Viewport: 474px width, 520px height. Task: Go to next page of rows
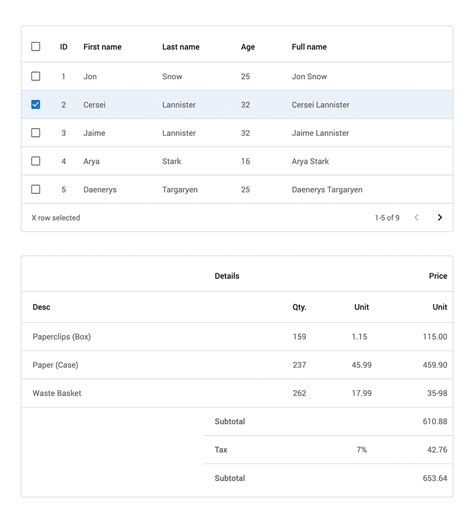tap(440, 217)
